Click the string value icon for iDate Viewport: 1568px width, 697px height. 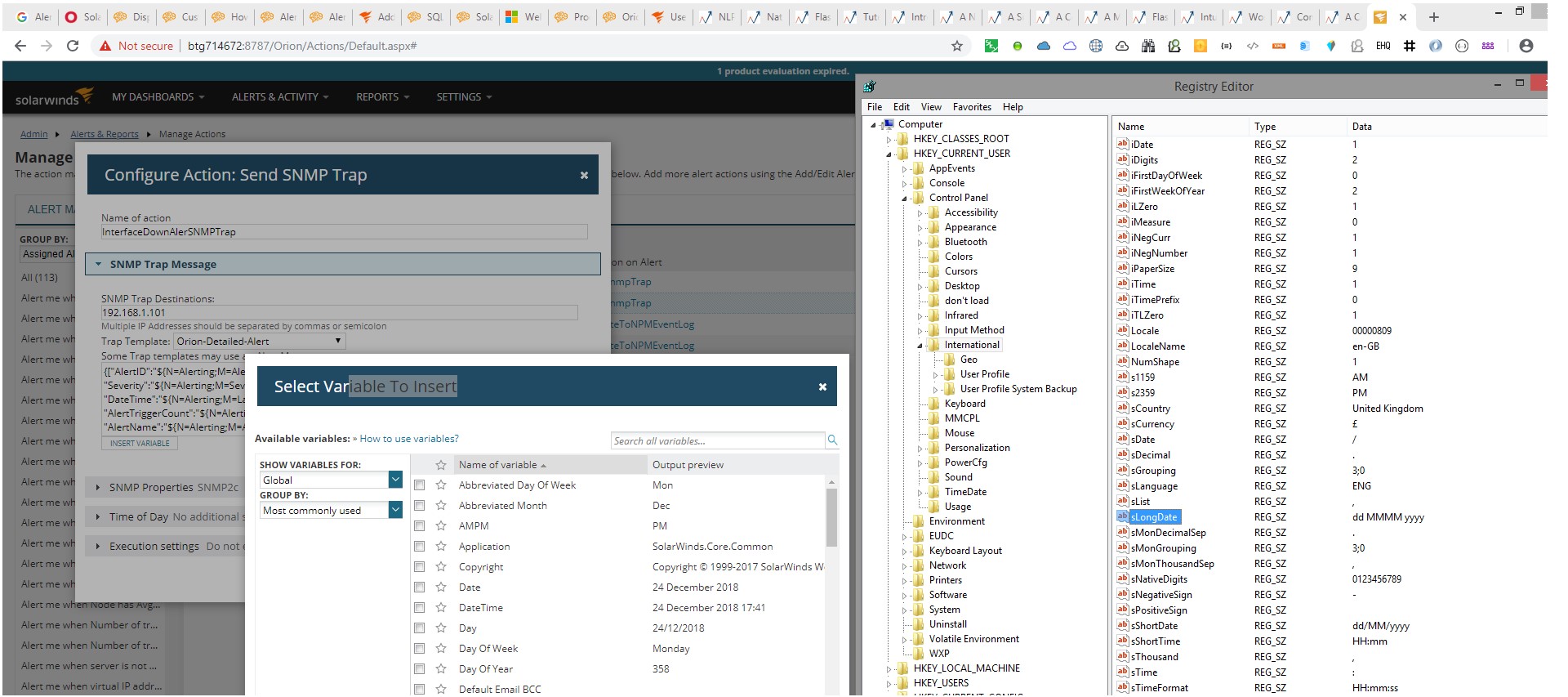click(1123, 144)
